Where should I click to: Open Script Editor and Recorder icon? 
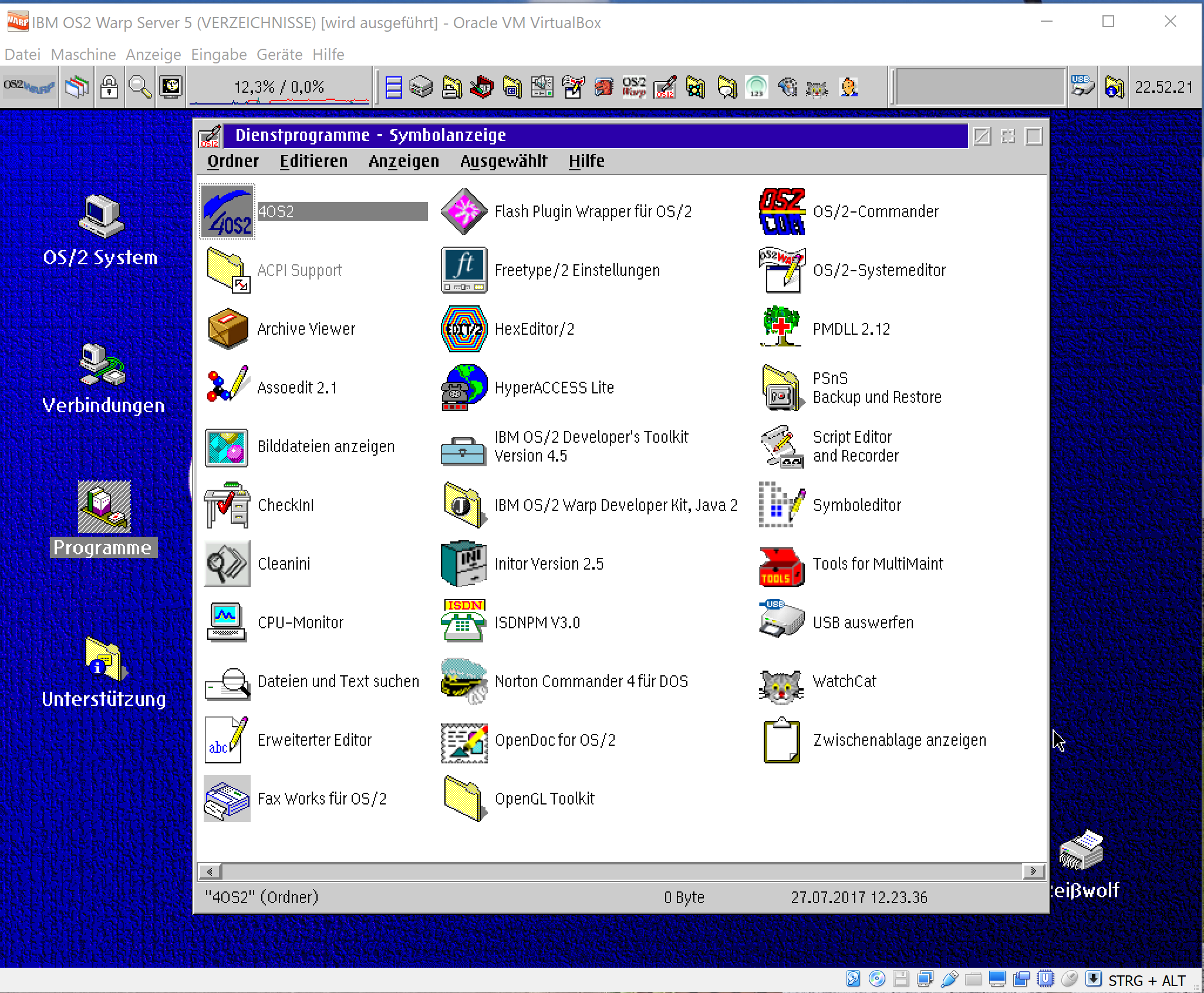(781, 446)
